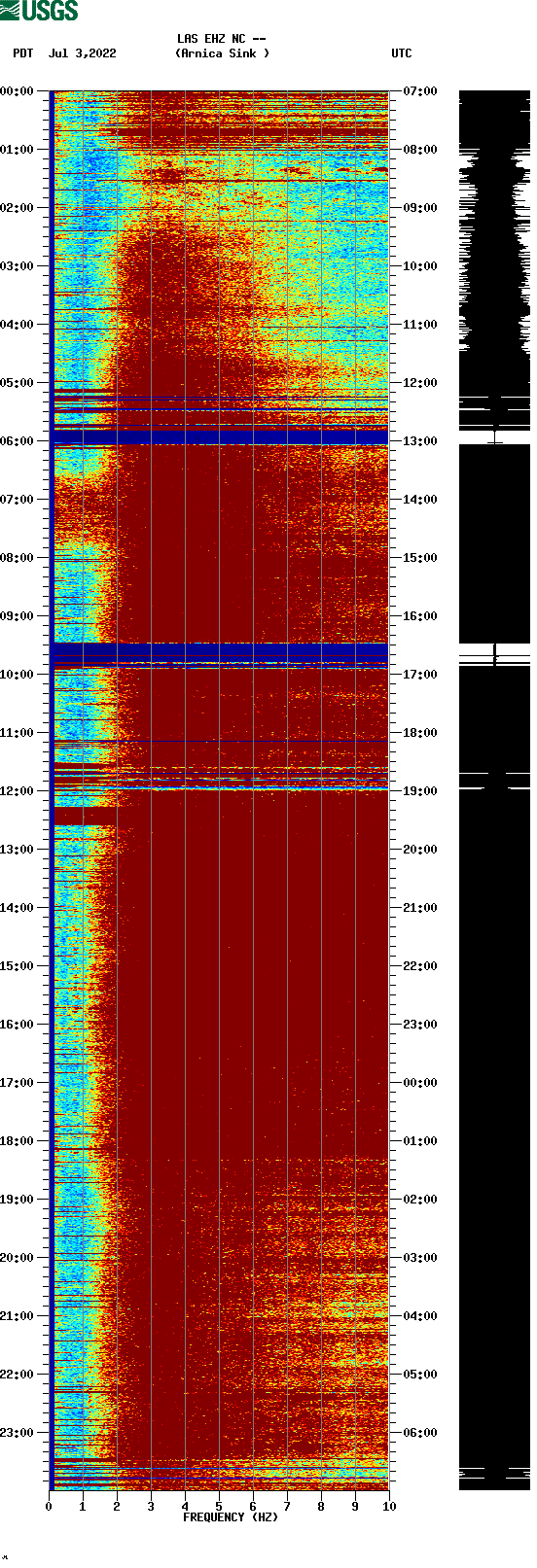Click the 00:00 UTC time label
Viewport: 537px width, 1568px height.
click(420, 1083)
